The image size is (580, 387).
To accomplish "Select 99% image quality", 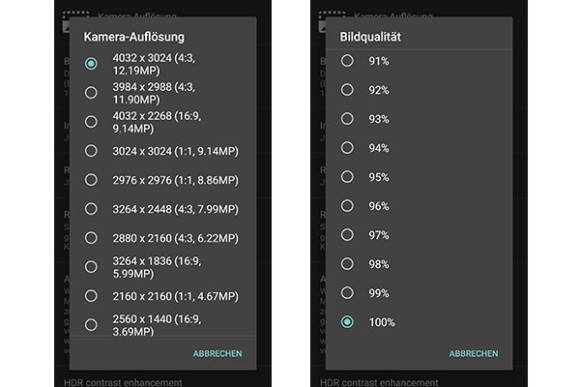I will click(x=419, y=293).
